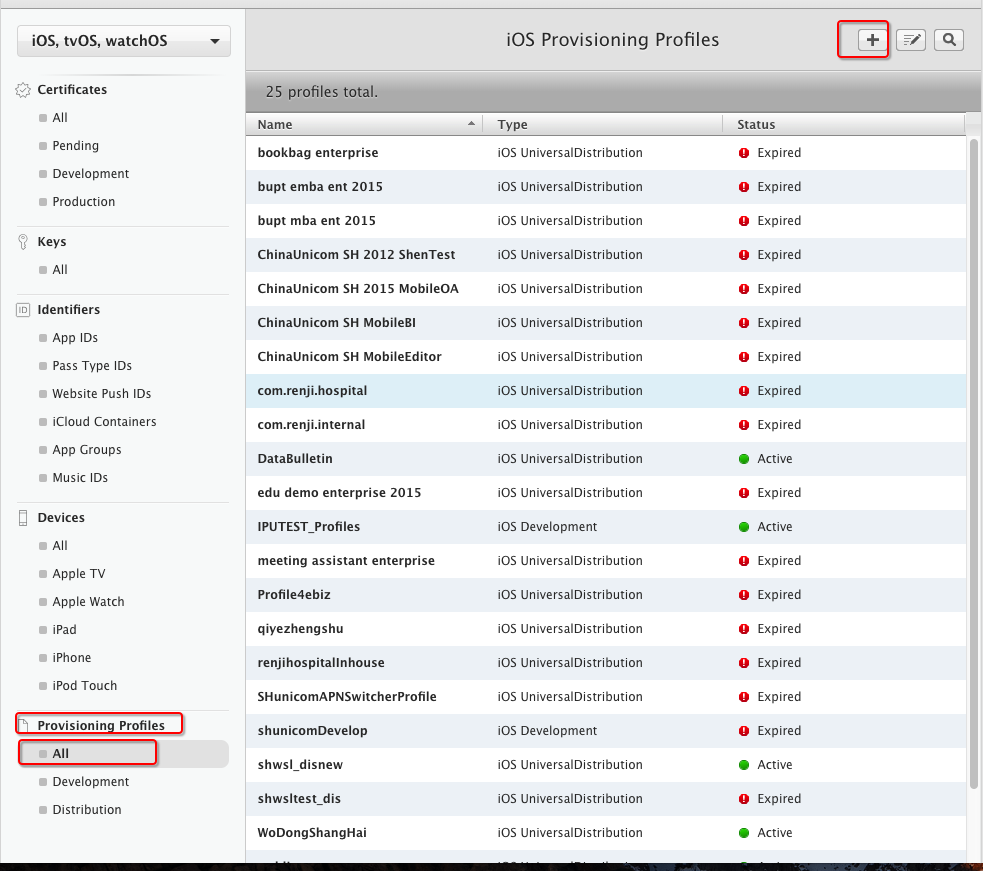Select the qiyezhengshu profile
Image resolution: width=983 pixels, height=871 pixels.
[x=606, y=629]
